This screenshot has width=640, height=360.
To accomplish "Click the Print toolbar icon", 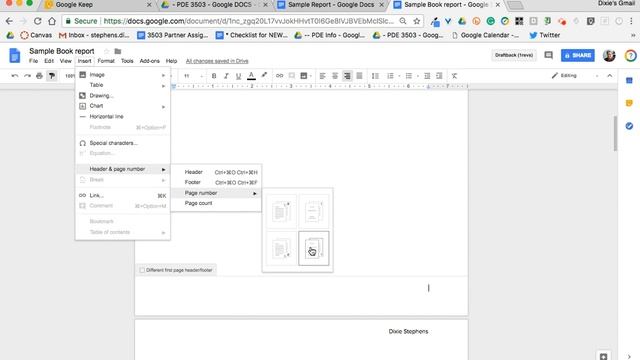I will [39, 76].
